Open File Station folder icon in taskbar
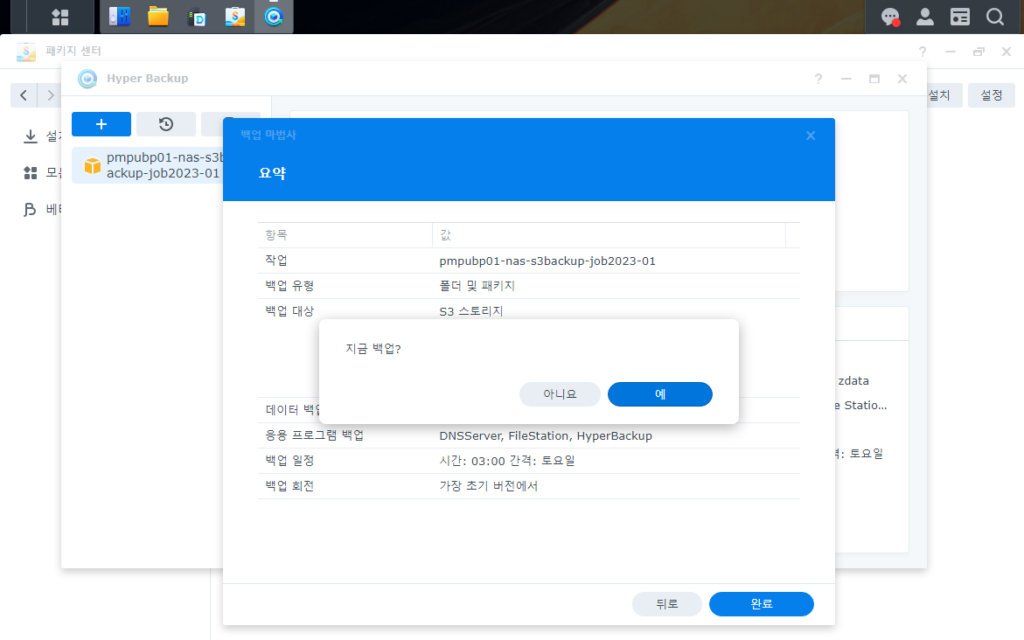Viewport: 1024px width, 640px height. coord(158,16)
